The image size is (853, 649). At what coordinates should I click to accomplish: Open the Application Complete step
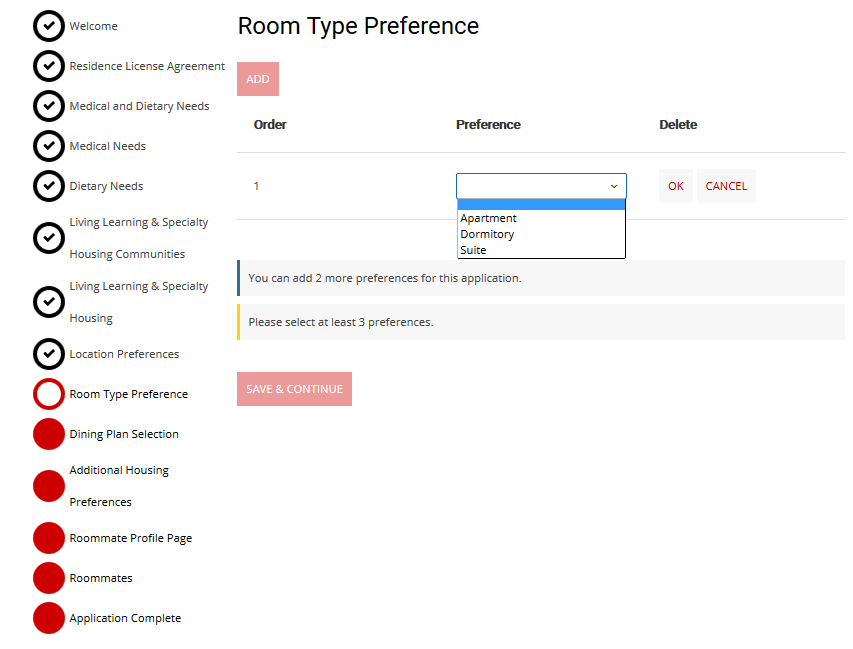pyautogui.click(x=125, y=618)
